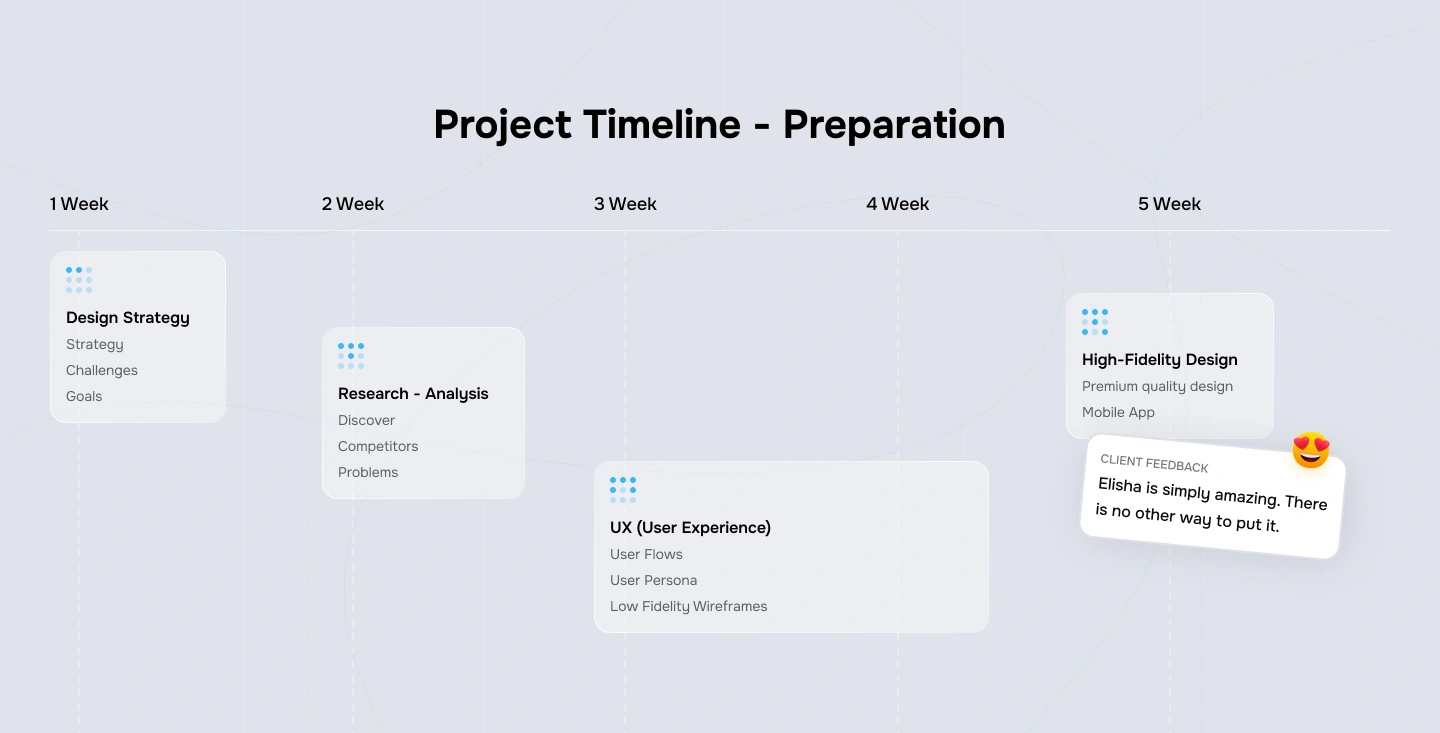Click the heart-eyes emoji on feedback card
This screenshot has height=733, width=1440.
[1311, 450]
